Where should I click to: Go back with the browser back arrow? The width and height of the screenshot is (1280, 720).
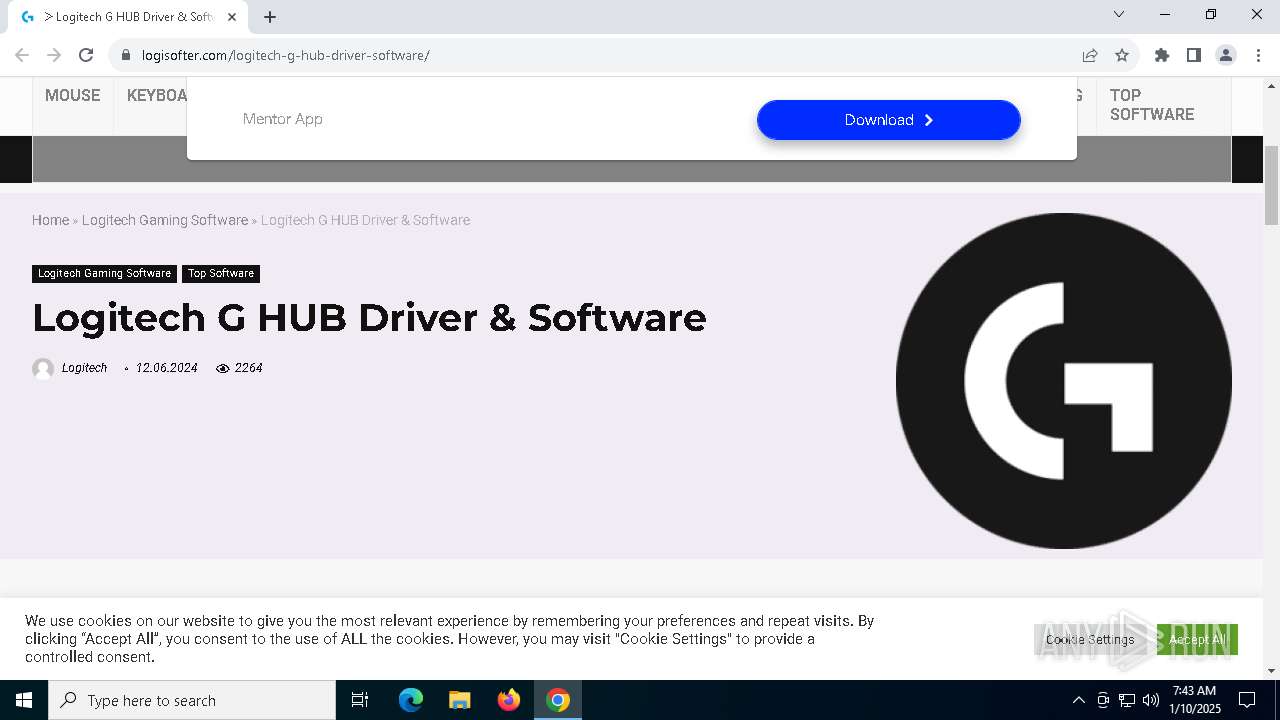tap(22, 55)
